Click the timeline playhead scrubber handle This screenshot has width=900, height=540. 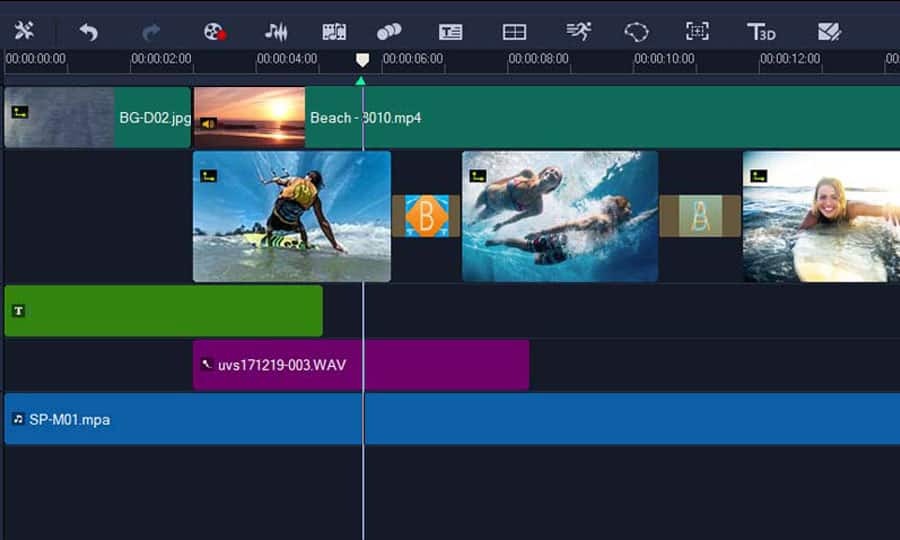[362, 59]
